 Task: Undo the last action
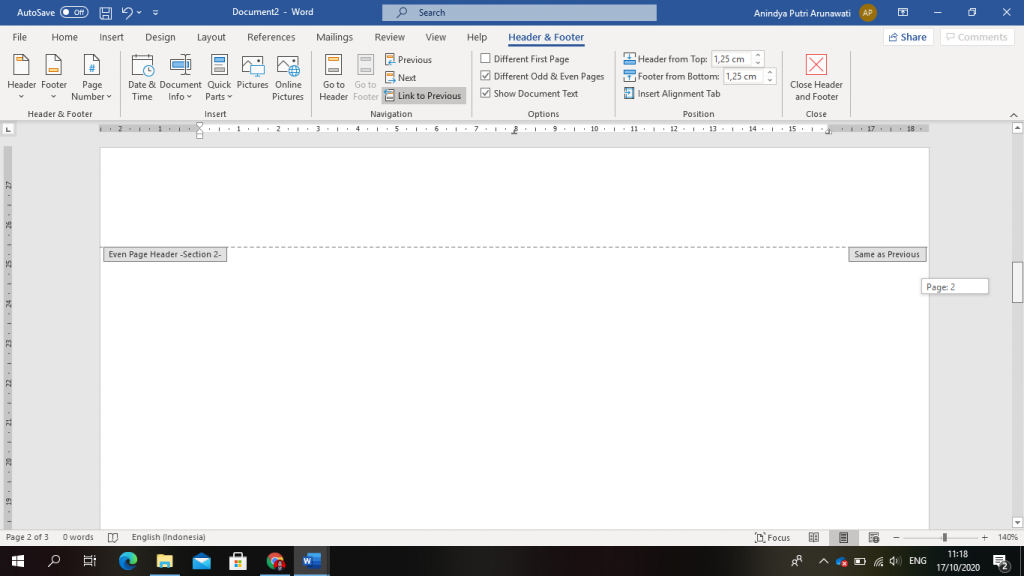coord(127,12)
